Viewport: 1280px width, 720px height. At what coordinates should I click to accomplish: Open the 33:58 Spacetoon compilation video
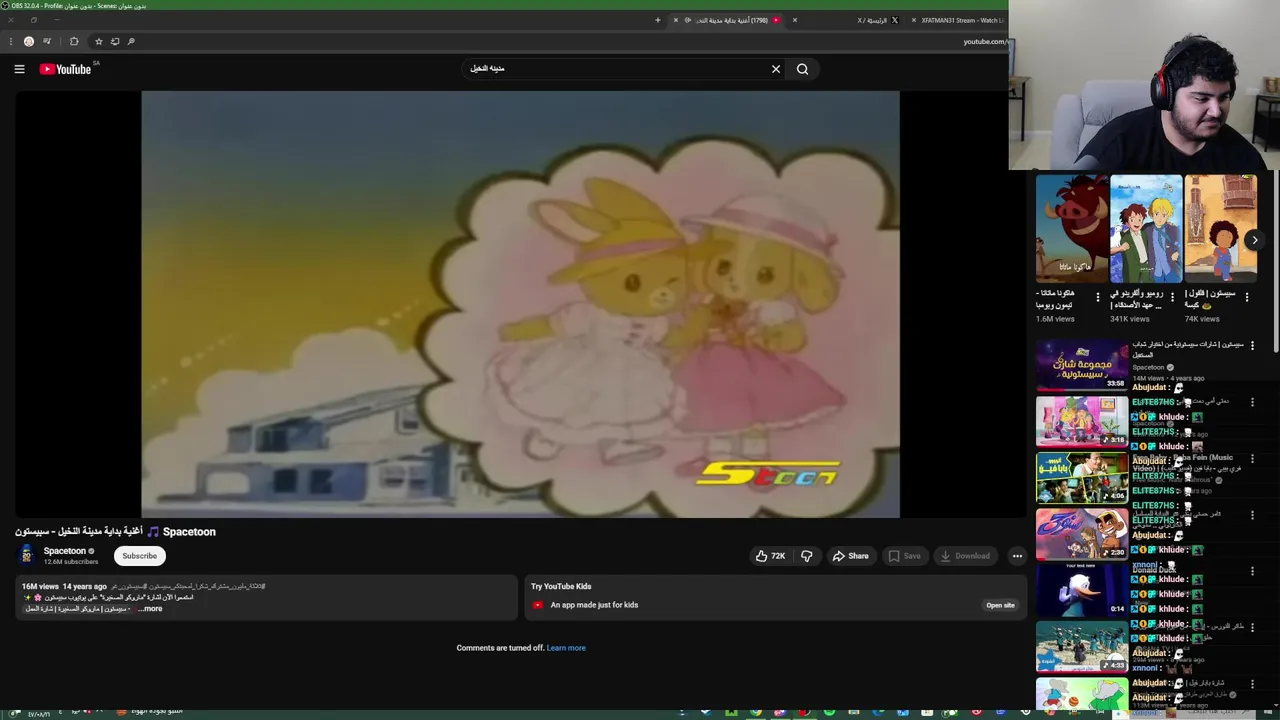tap(1082, 365)
